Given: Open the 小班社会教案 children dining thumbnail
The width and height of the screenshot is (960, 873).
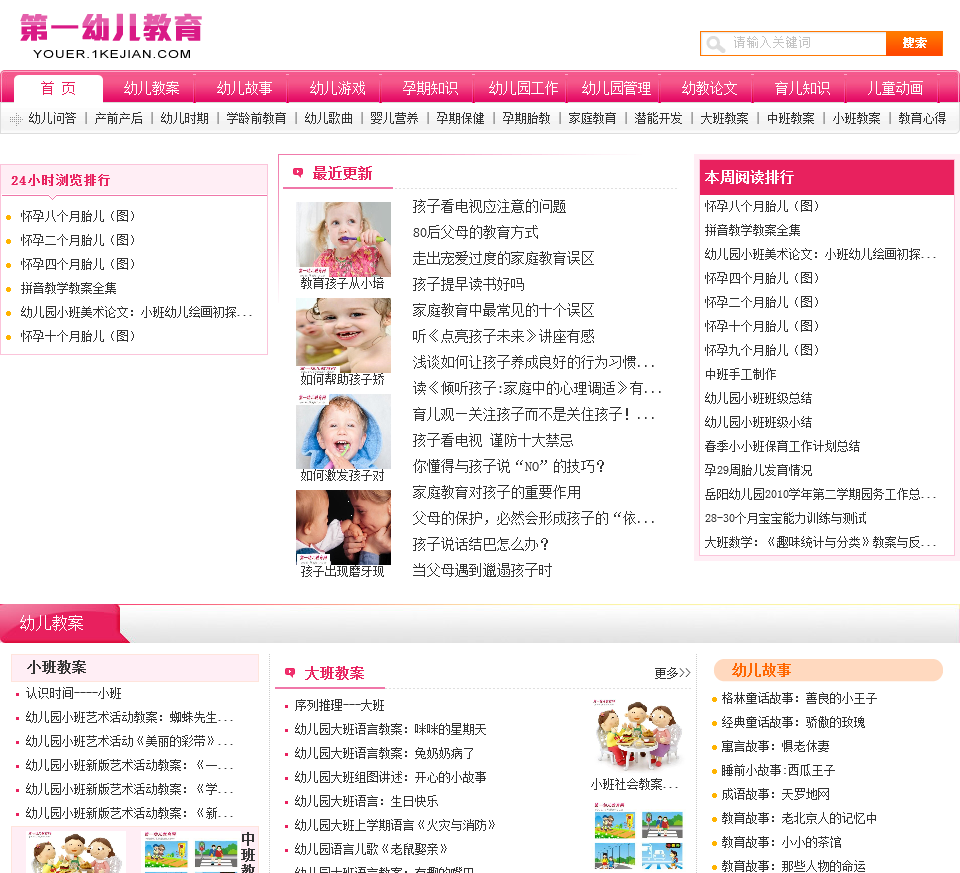Looking at the screenshot, I should pos(638,737).
